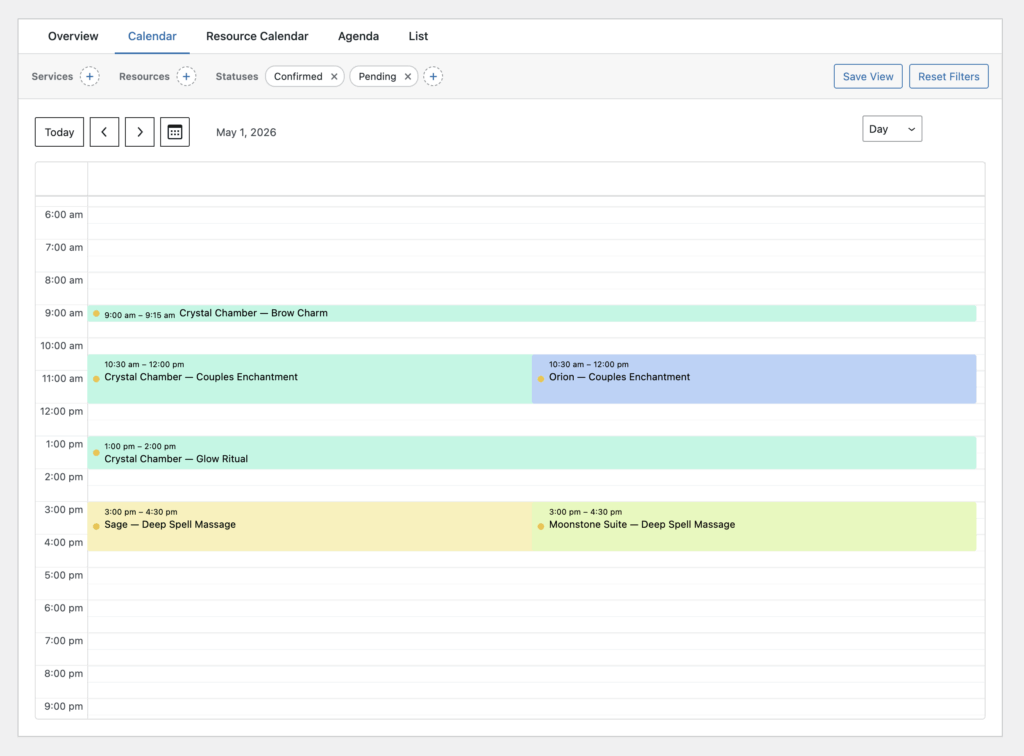The width and height of the screenshot is (1024, 756).
Task: Click plus icon to add a Resources filter
Action: (185, 76)
